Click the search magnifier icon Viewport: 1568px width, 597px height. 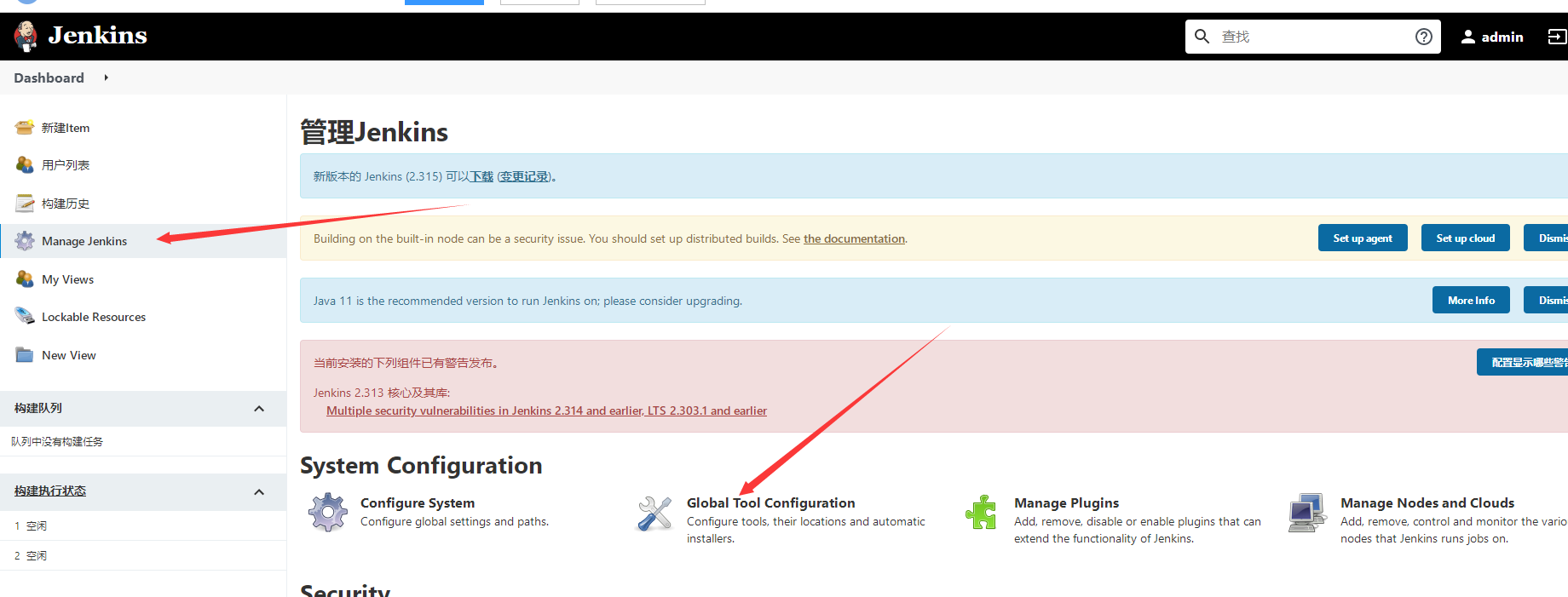point(1202,37)
